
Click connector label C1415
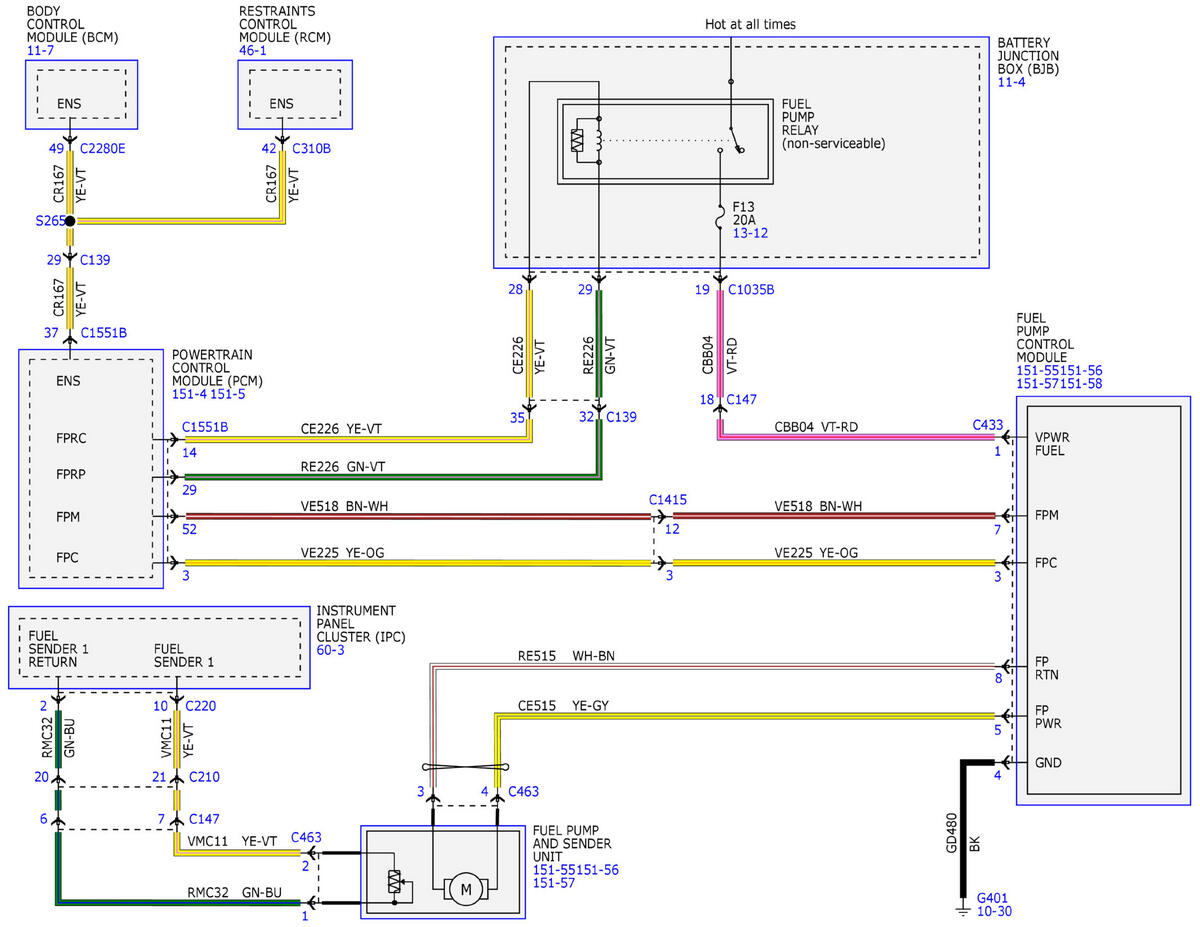pyautogui.click(x=667, y=498)
